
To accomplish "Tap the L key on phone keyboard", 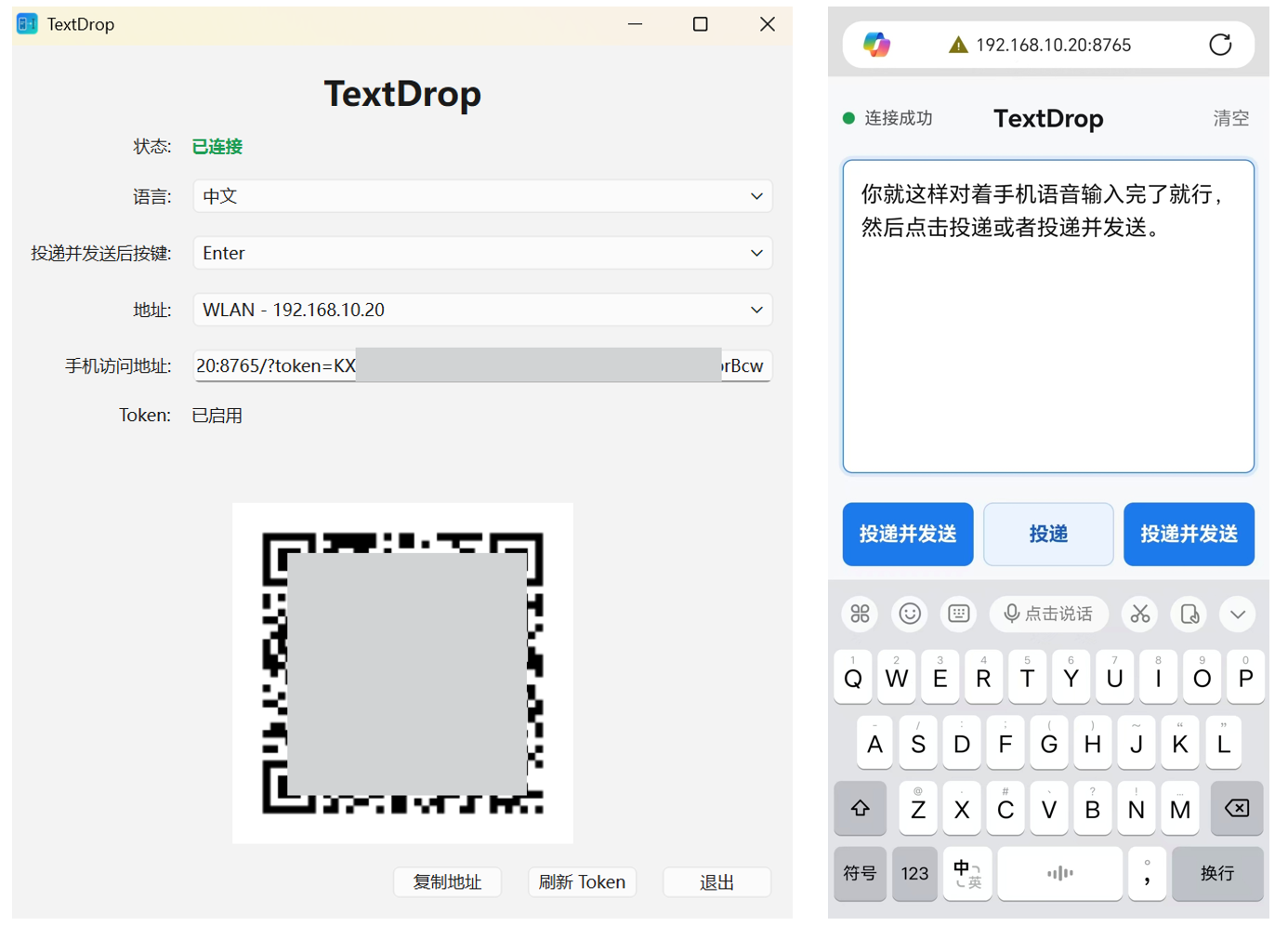I will tap(1224, 743).
